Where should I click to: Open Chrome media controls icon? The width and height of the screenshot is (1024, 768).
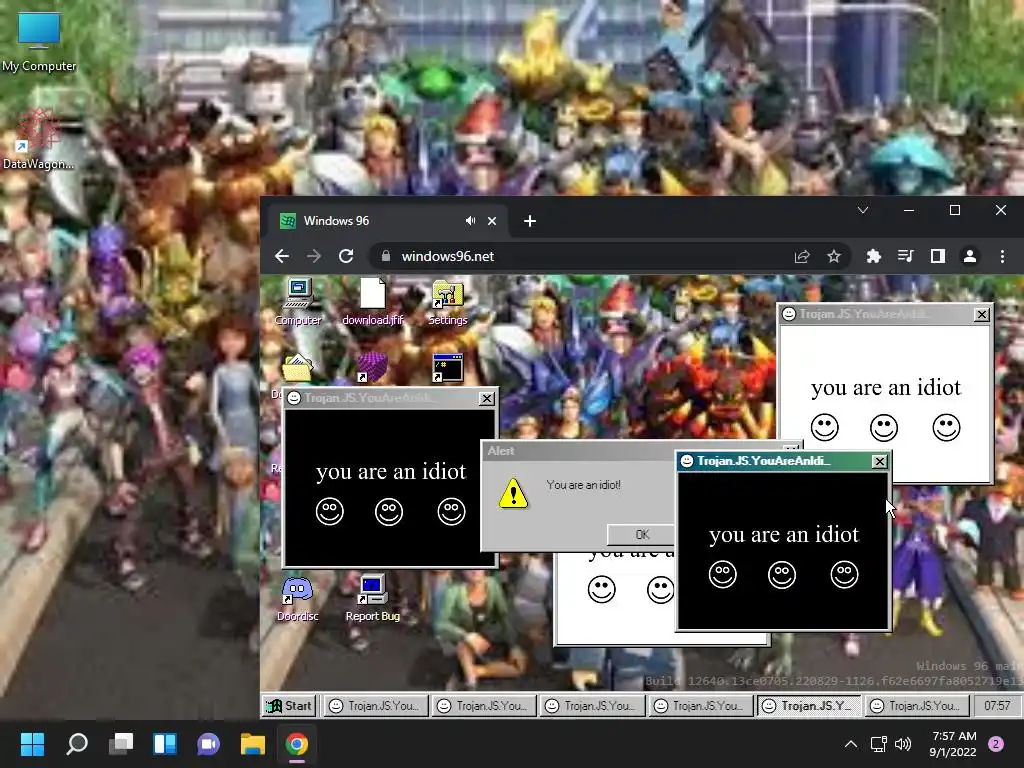coord(906,256)
